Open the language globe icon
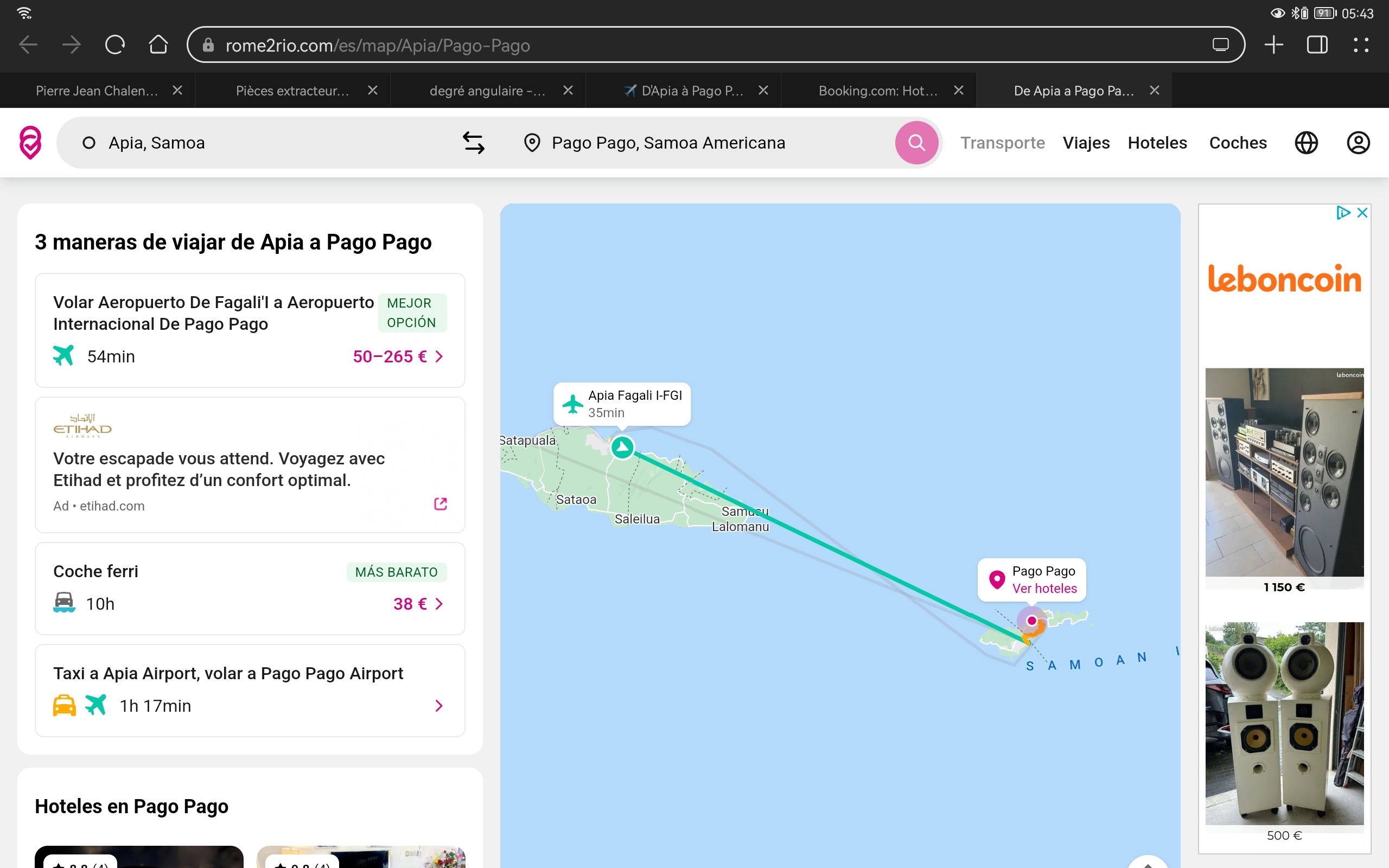The width and height of the screenshot is (1389, 868). [1306, 142]
